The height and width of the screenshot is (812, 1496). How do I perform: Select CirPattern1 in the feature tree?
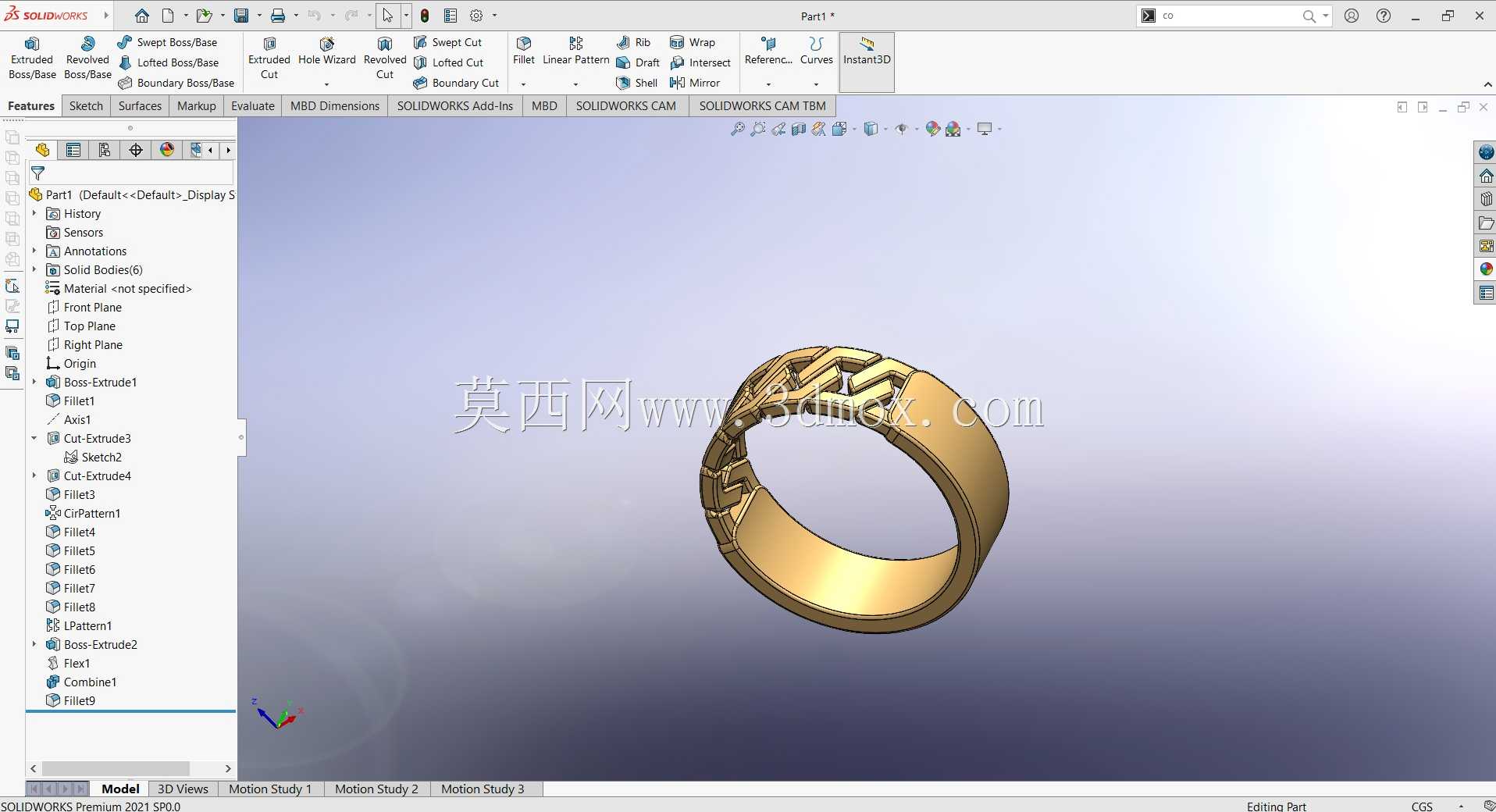(x=84, y=513)
